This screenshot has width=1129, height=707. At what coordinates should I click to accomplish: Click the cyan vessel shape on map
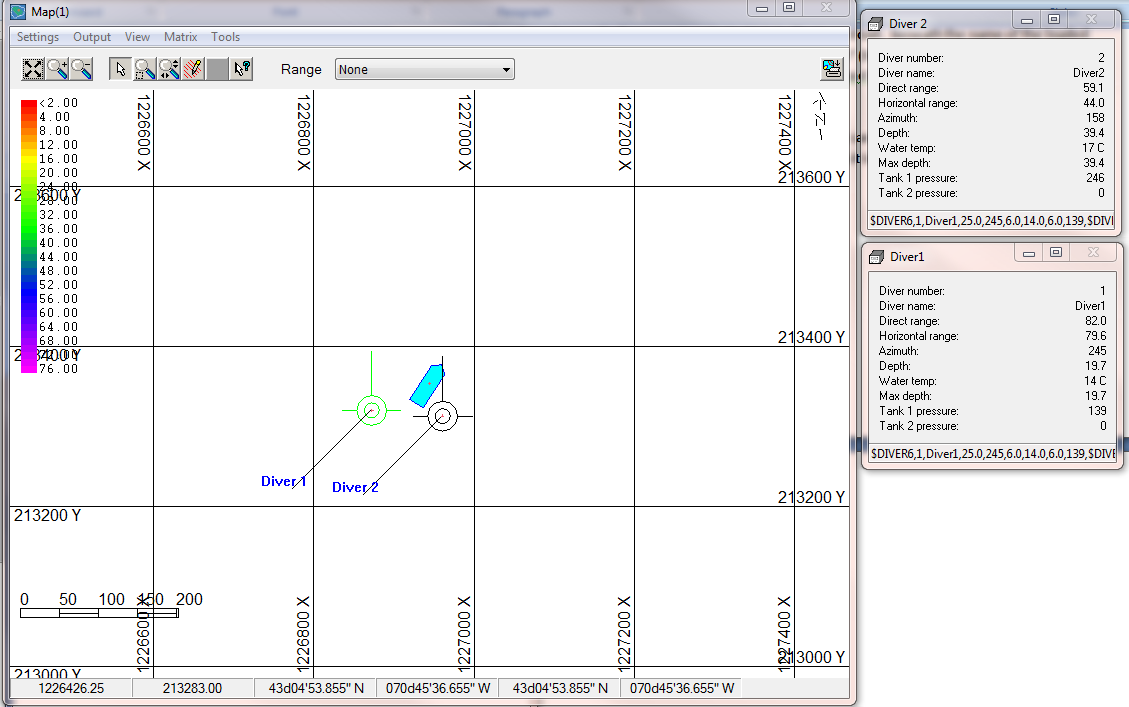click(x=428, y=385)
